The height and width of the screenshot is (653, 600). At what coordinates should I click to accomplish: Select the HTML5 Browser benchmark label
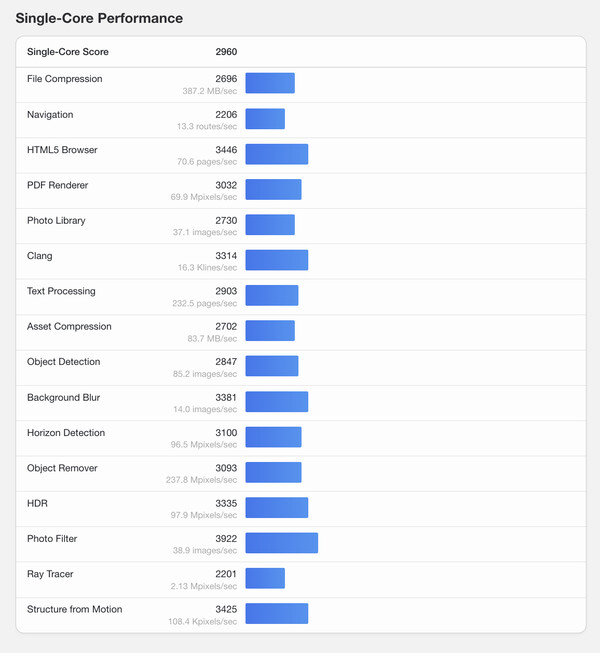pos(62,150)
